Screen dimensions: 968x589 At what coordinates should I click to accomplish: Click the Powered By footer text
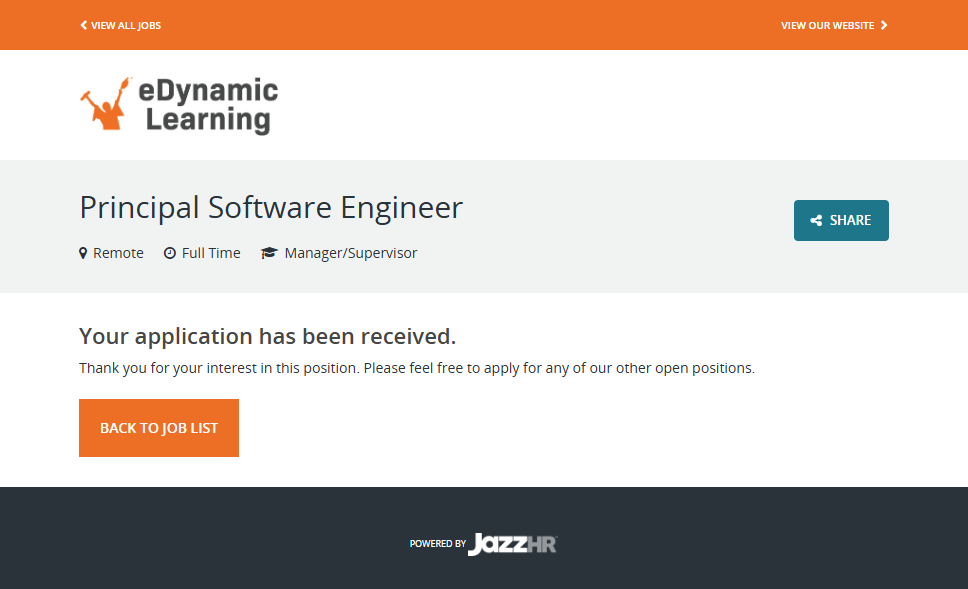click(x=437, y=544)
